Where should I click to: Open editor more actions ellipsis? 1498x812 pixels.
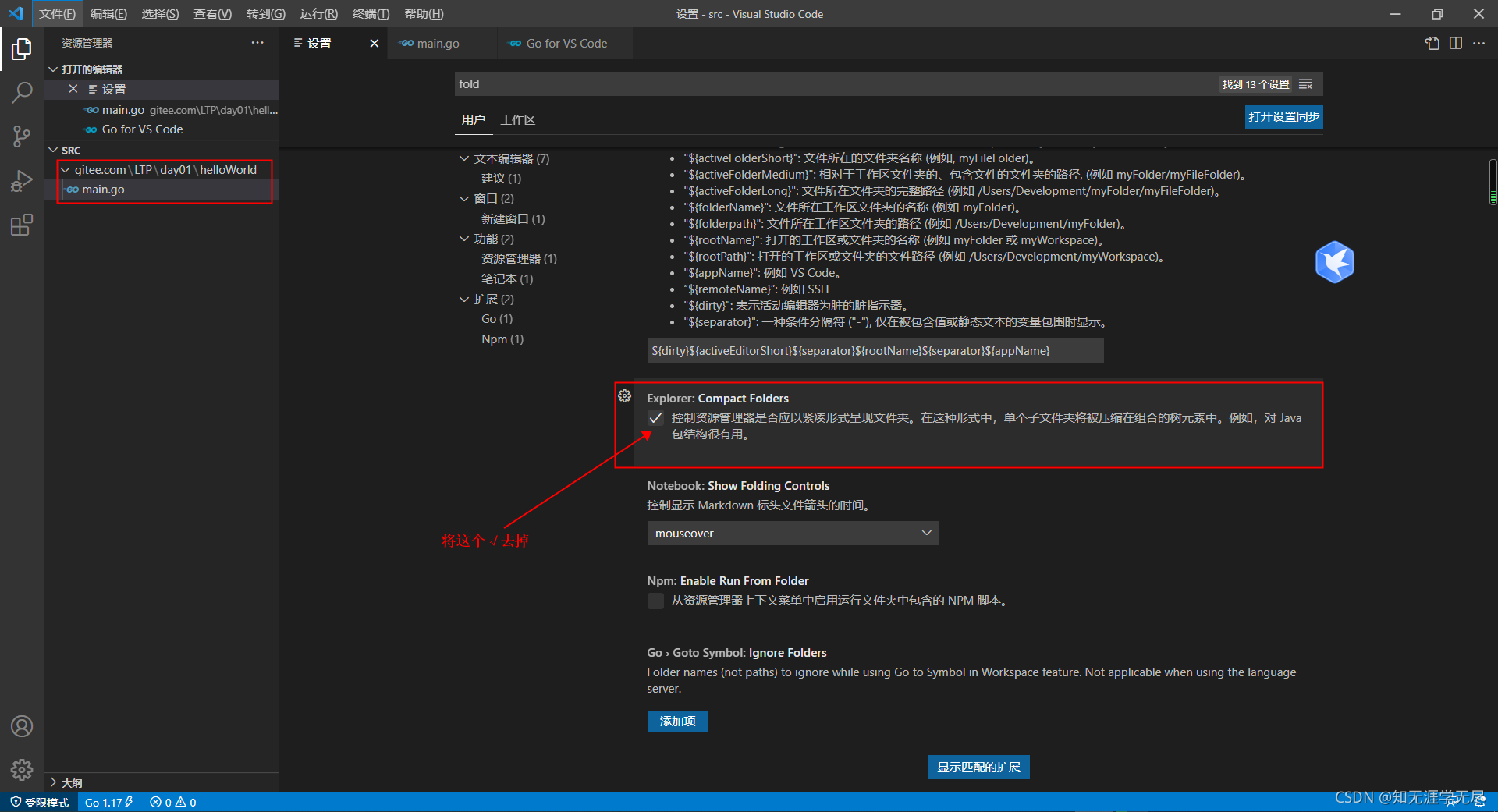[1479, 44]
